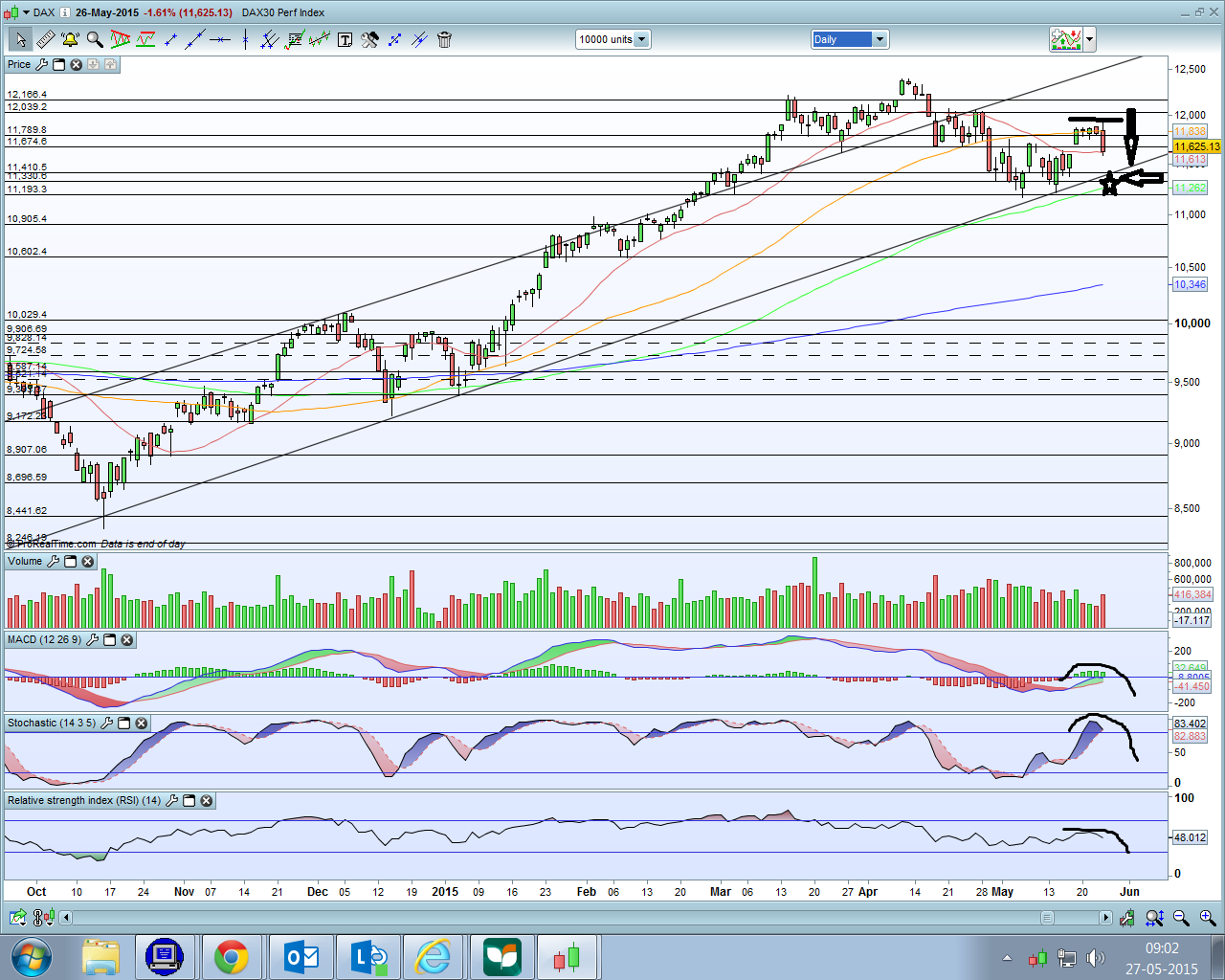The image size is (1225, 980).
Task: Click the Stochastic (14 3 5) label
Action: click(x=52, y=723)
